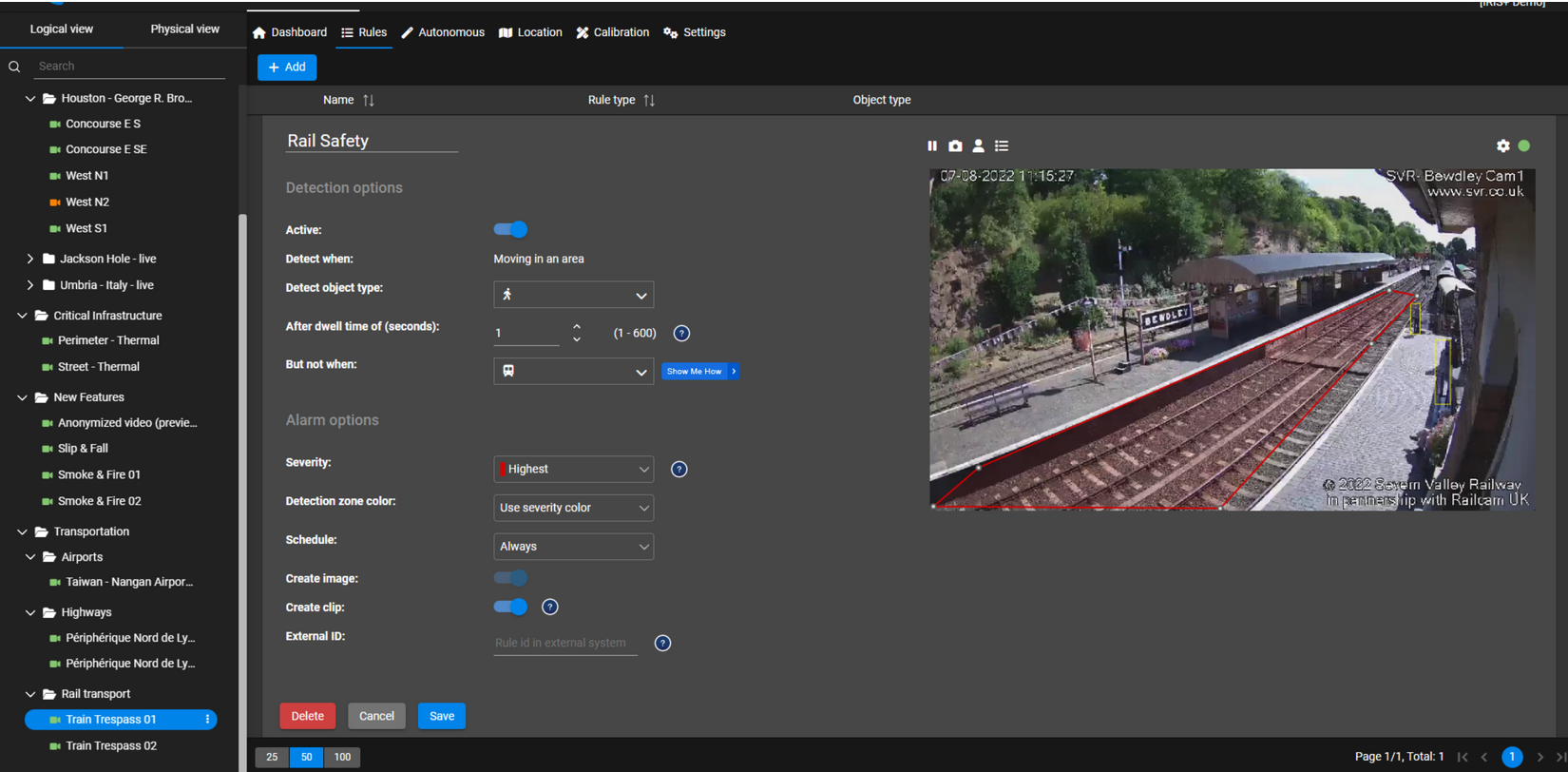Viewport: 1568px width, 772px height.
Task: Open the Detect object type dropdown
Action: (x=573, y=296)
